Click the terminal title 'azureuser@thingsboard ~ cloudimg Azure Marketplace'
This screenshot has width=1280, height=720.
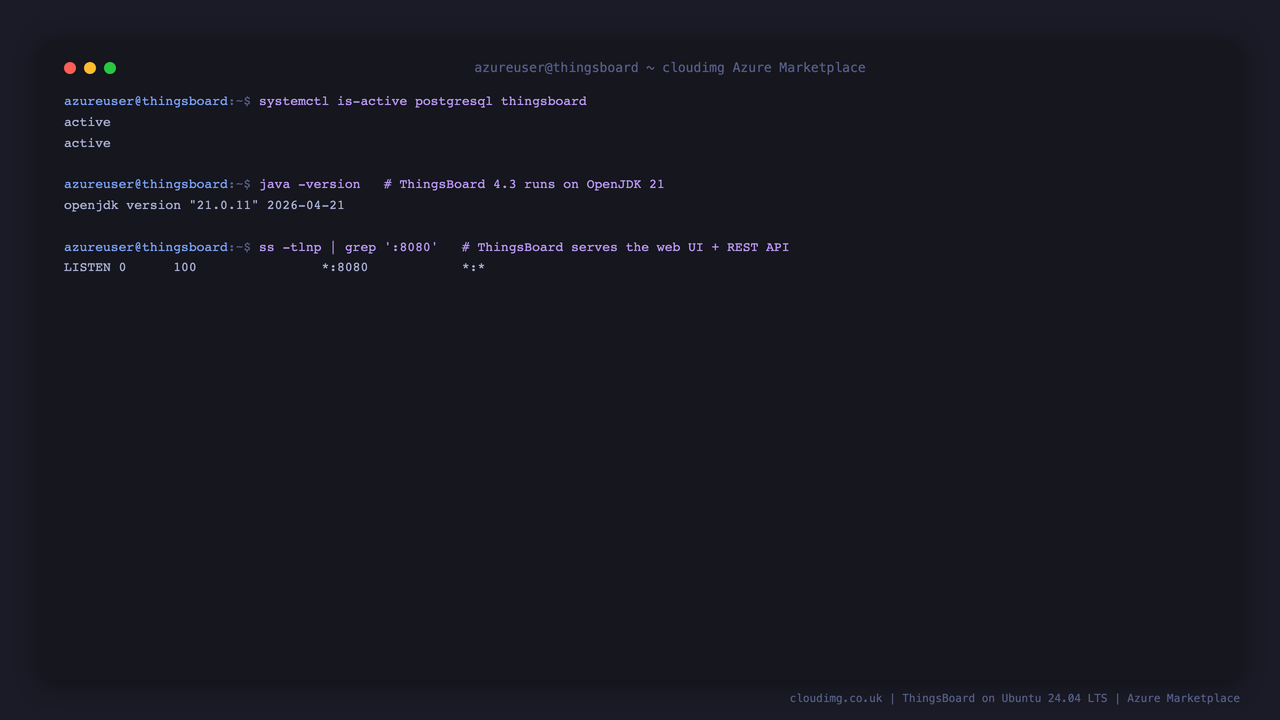point(670,68)
